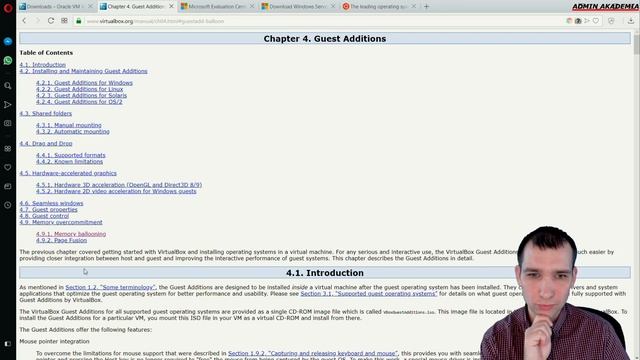Open browsing history clock icon
Screen dimensions: 640x360
pos(8,205)
